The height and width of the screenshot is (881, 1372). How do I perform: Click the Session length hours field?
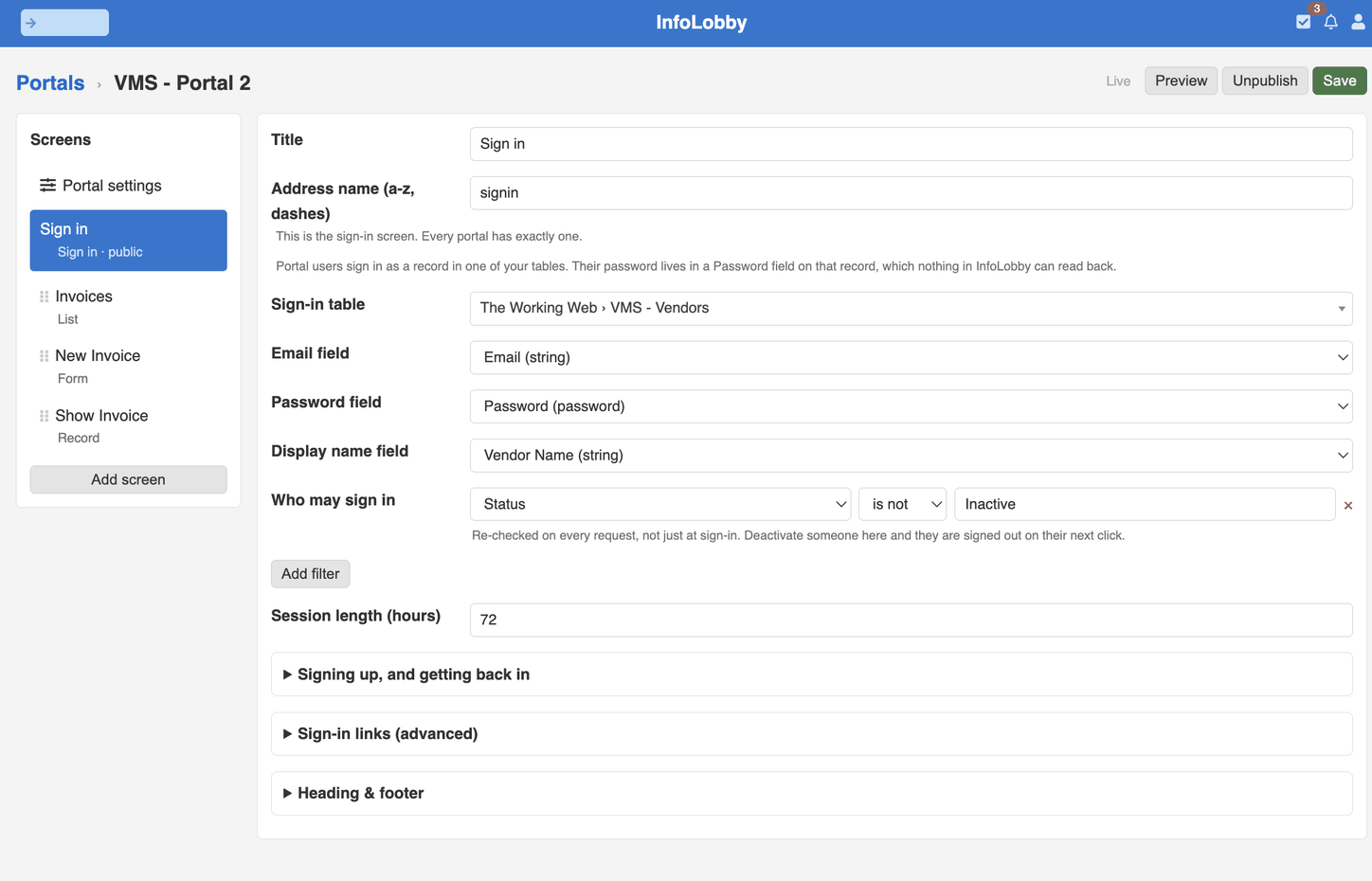(x=911, y=620)
